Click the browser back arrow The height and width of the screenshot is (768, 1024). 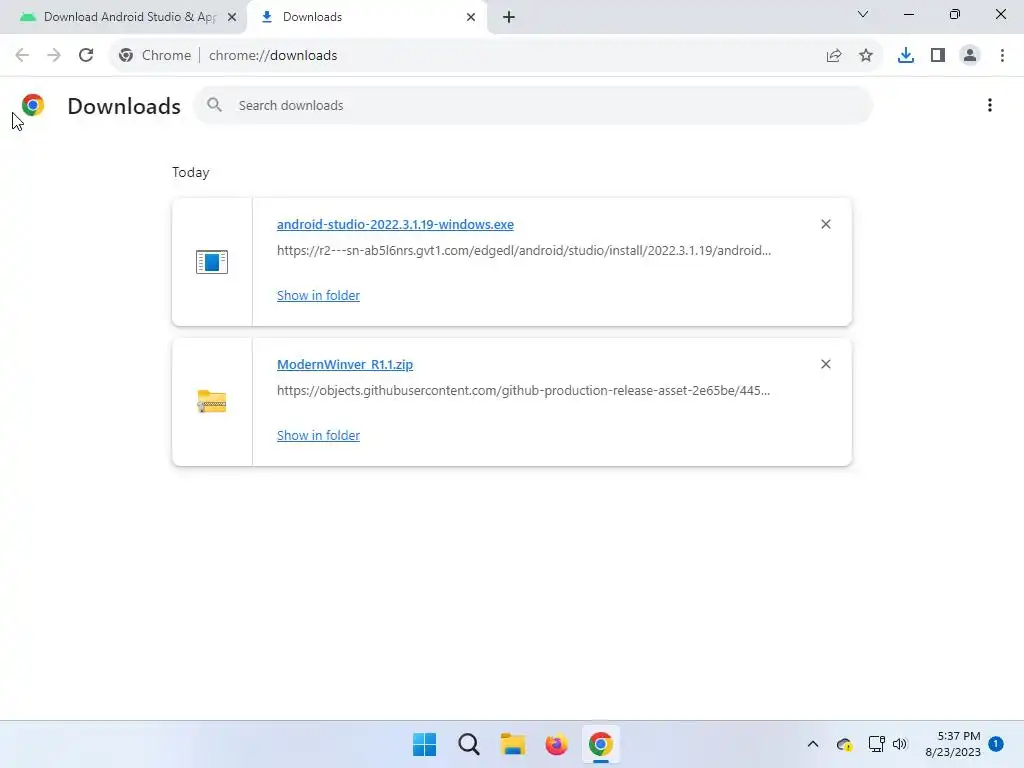(22, 55)
